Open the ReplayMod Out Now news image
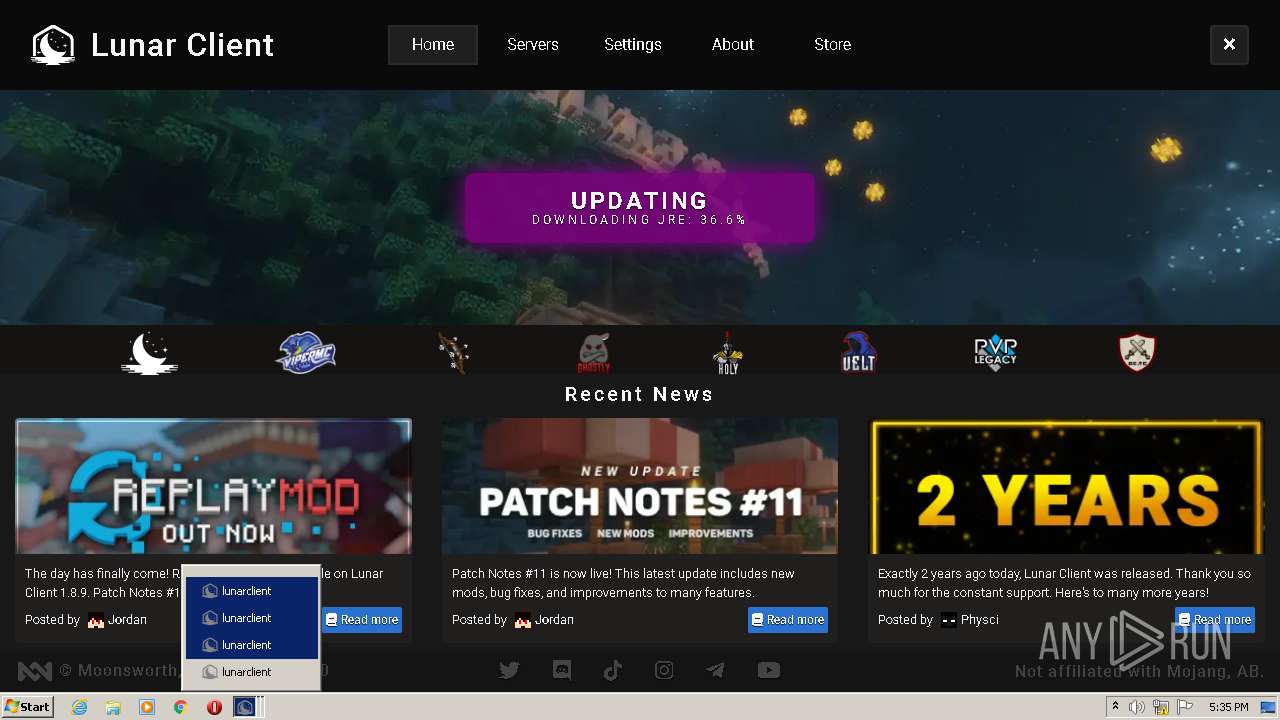 213,486
